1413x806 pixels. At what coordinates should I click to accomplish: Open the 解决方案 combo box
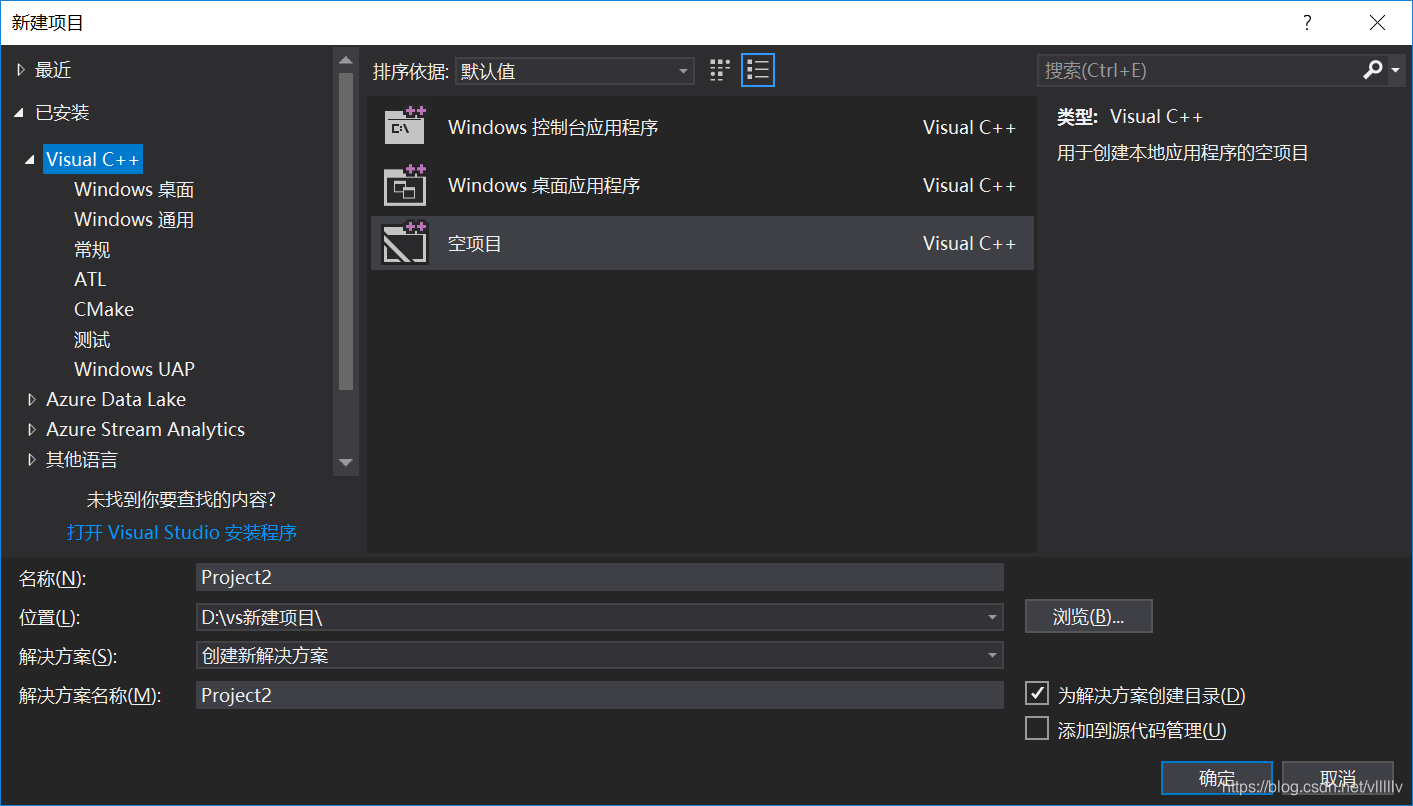pos(600,656)
